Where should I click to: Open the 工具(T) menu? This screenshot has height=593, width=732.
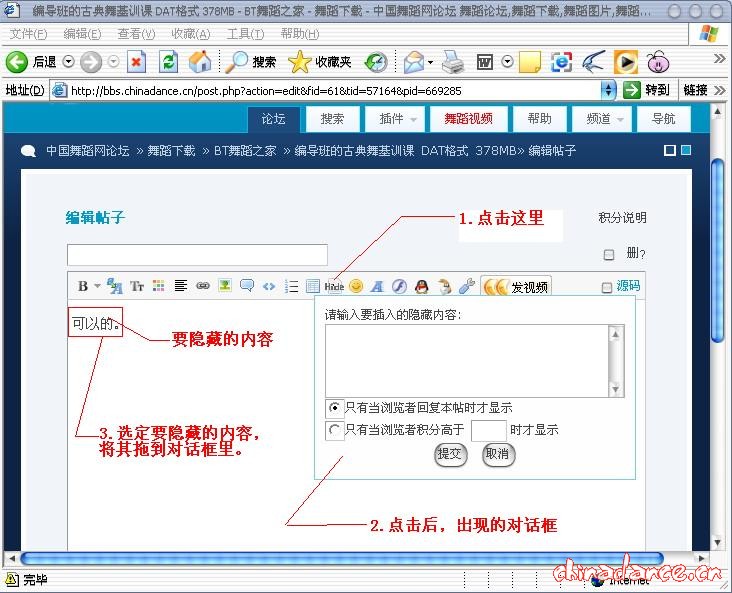click(x=245, y=34)
